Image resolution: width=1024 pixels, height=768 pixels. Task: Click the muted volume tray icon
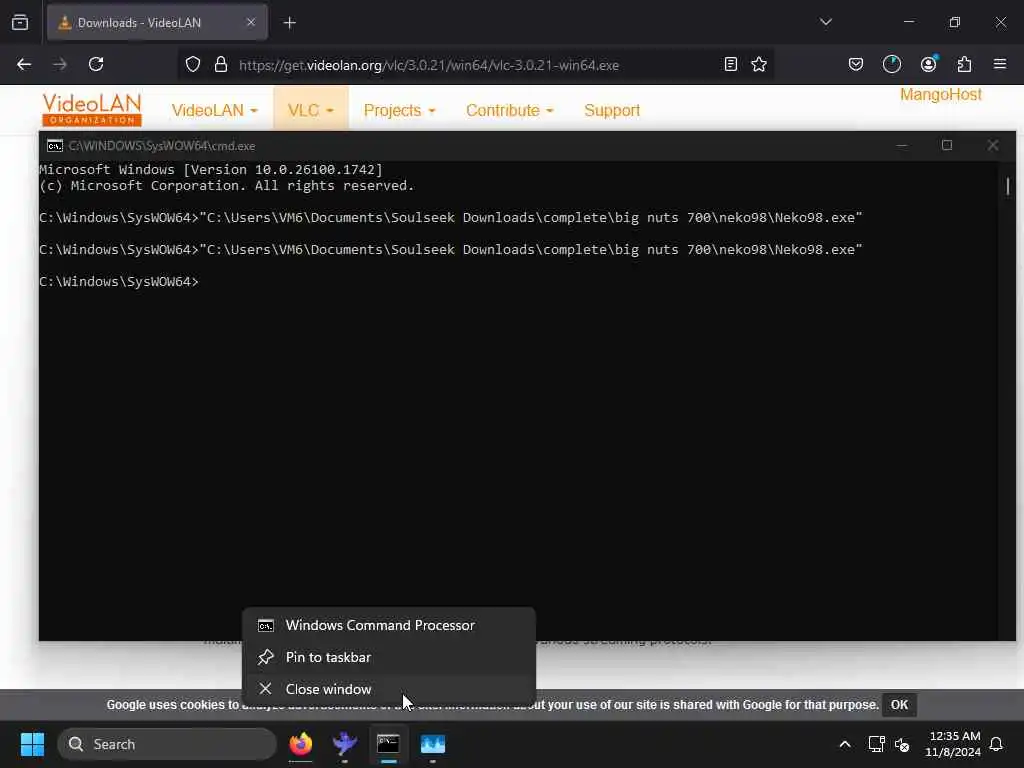(903, 744)
